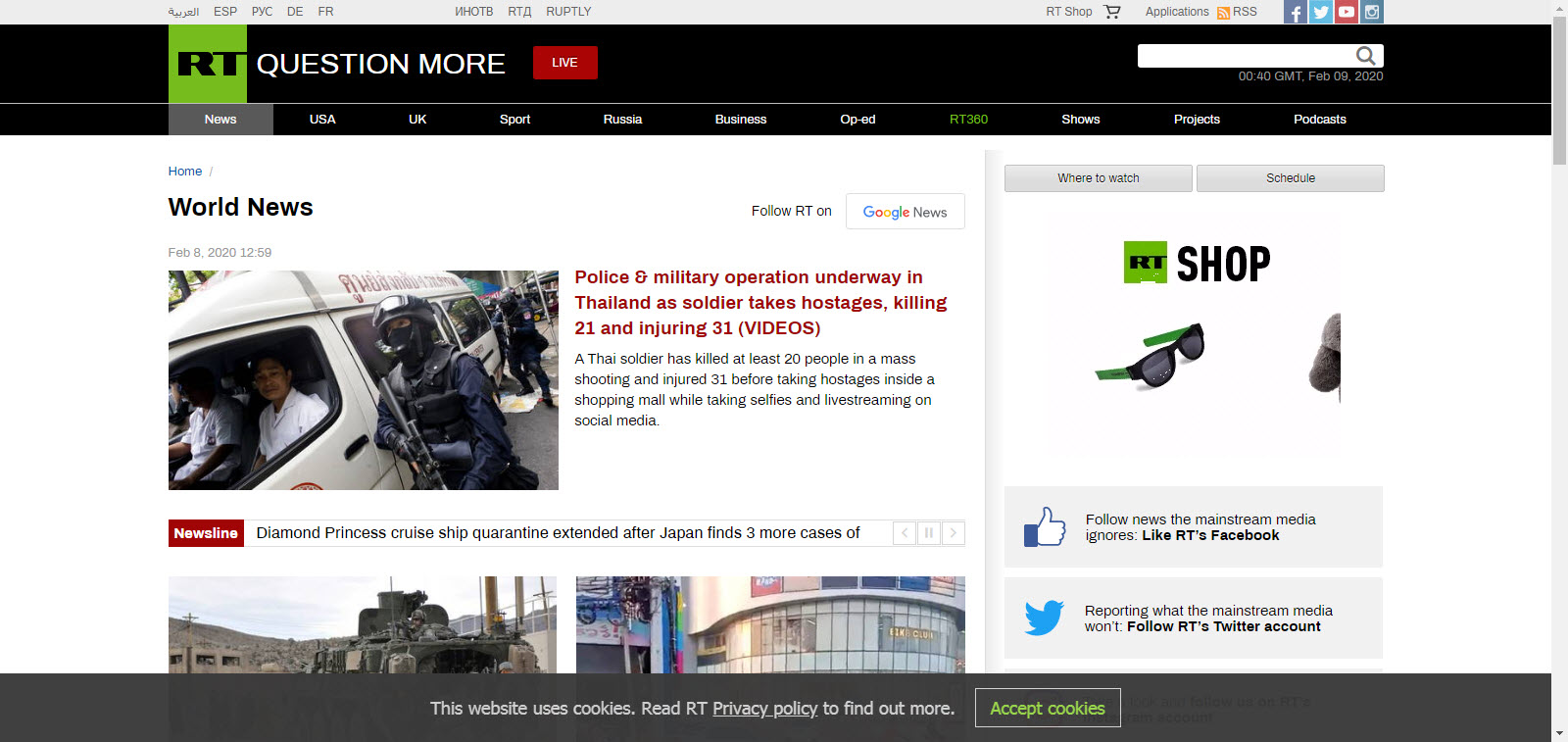Open the Thai soldier article summary
The width and height of the screenshot is (1568, 742).
755,390
